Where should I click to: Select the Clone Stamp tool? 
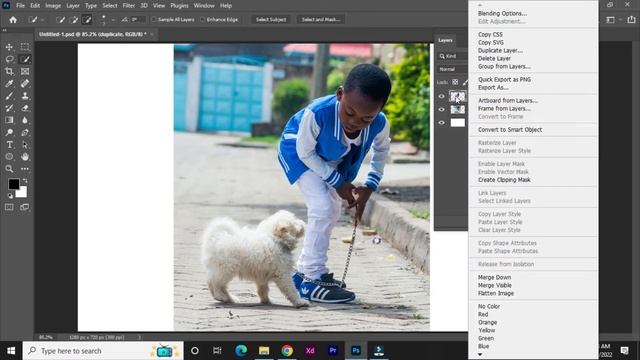25,96
